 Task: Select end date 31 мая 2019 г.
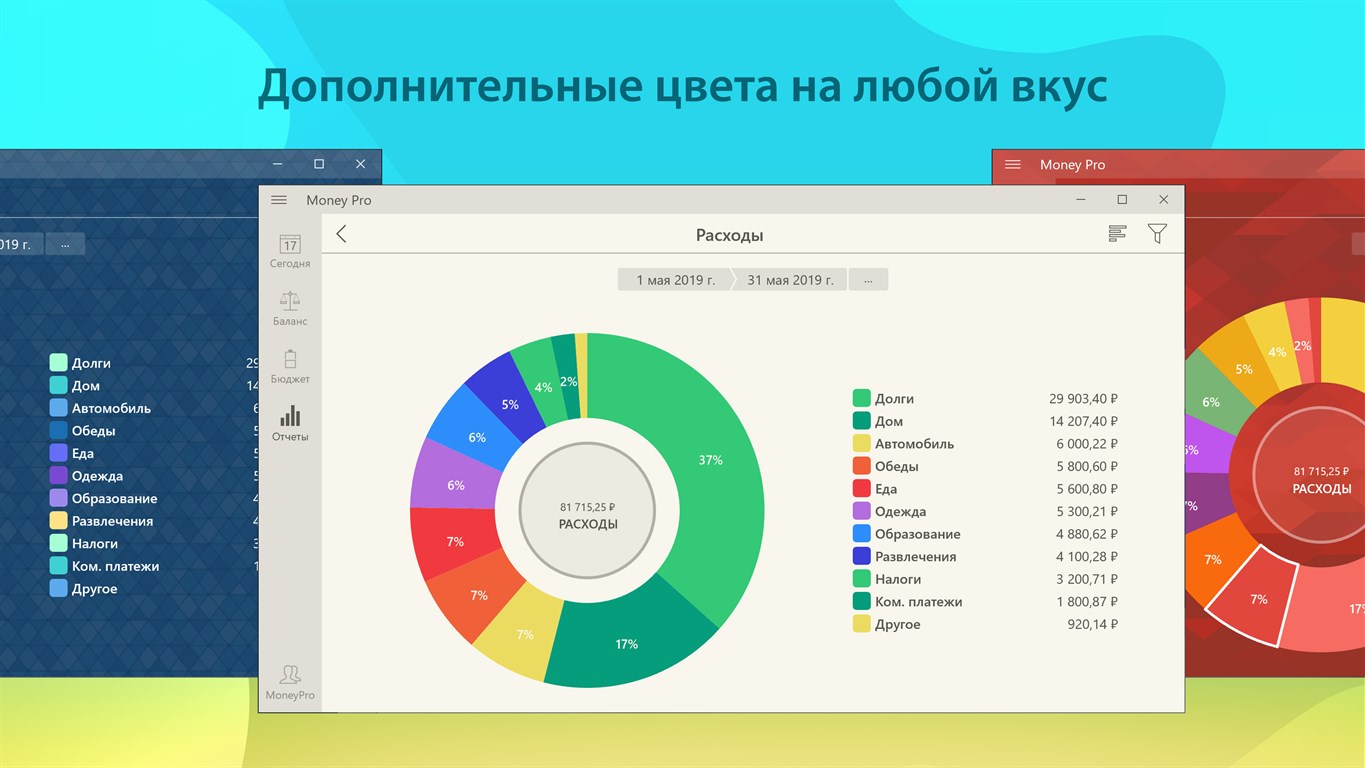(790, 280)
